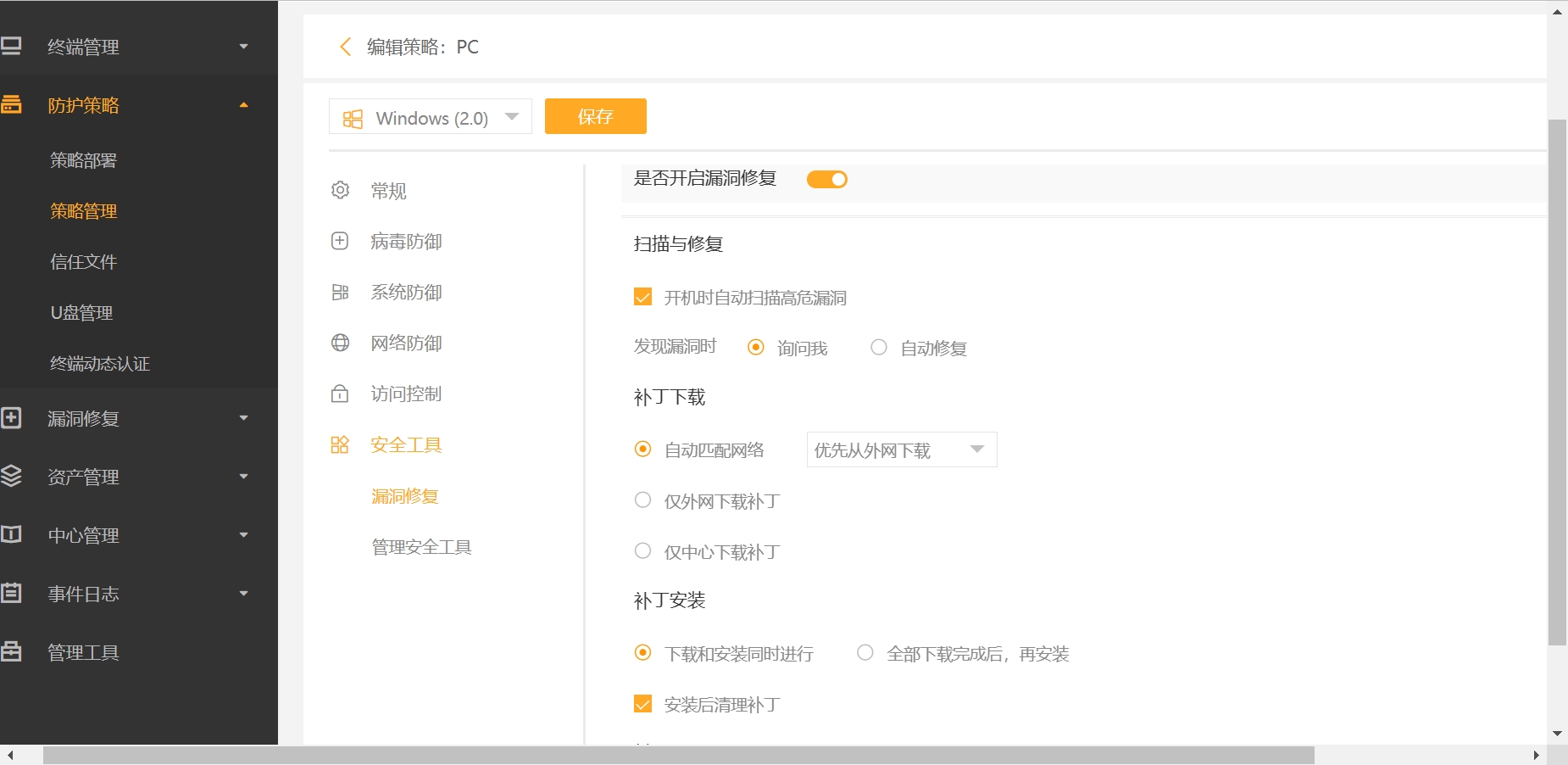Click the gear icon beside 常规
This screenshot has width=1568, height=765.
tap(340, 190)
